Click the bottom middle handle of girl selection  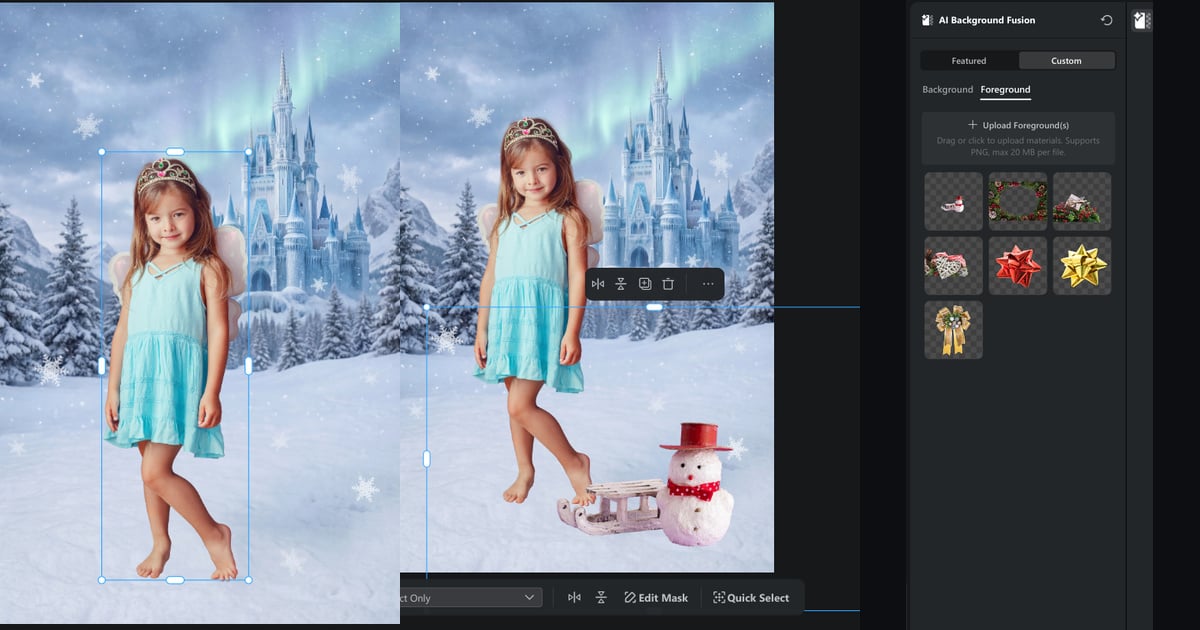pyautogui.click(x=175, y=580)
